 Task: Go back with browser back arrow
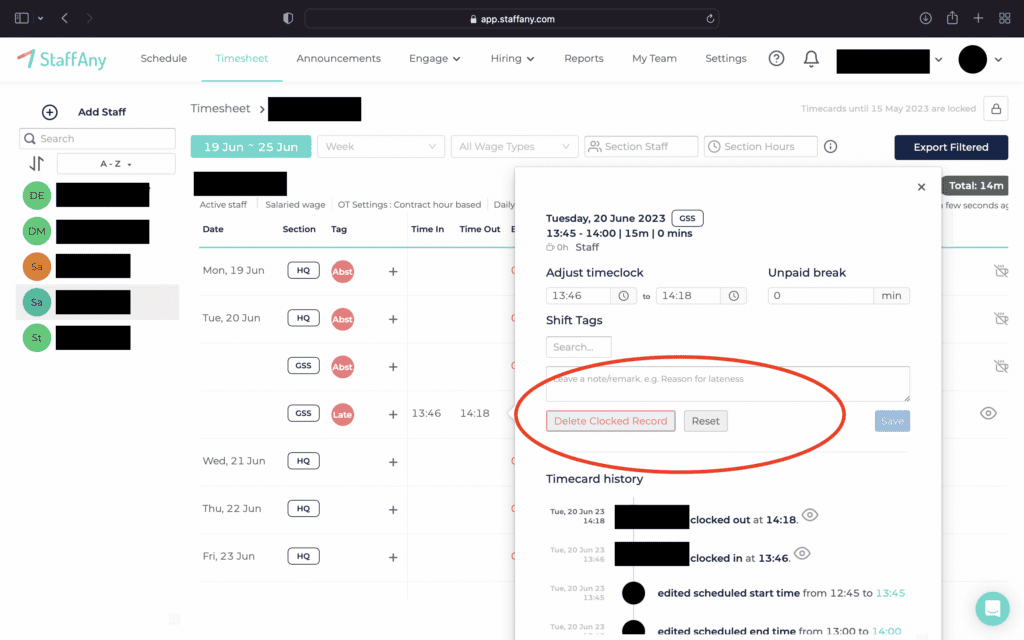pos(65,18)
